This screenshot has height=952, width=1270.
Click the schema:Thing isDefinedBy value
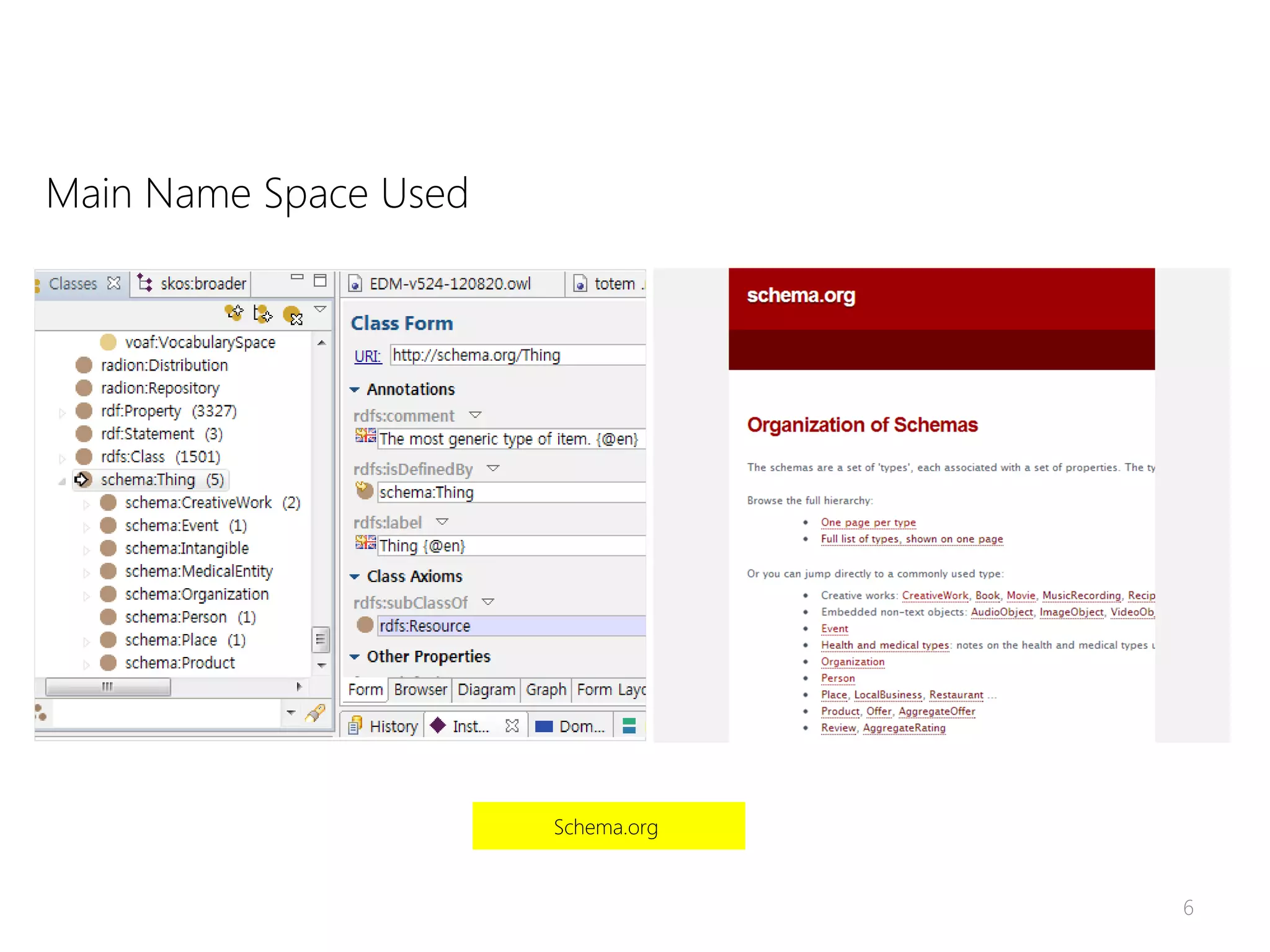[x=512, y=492]
